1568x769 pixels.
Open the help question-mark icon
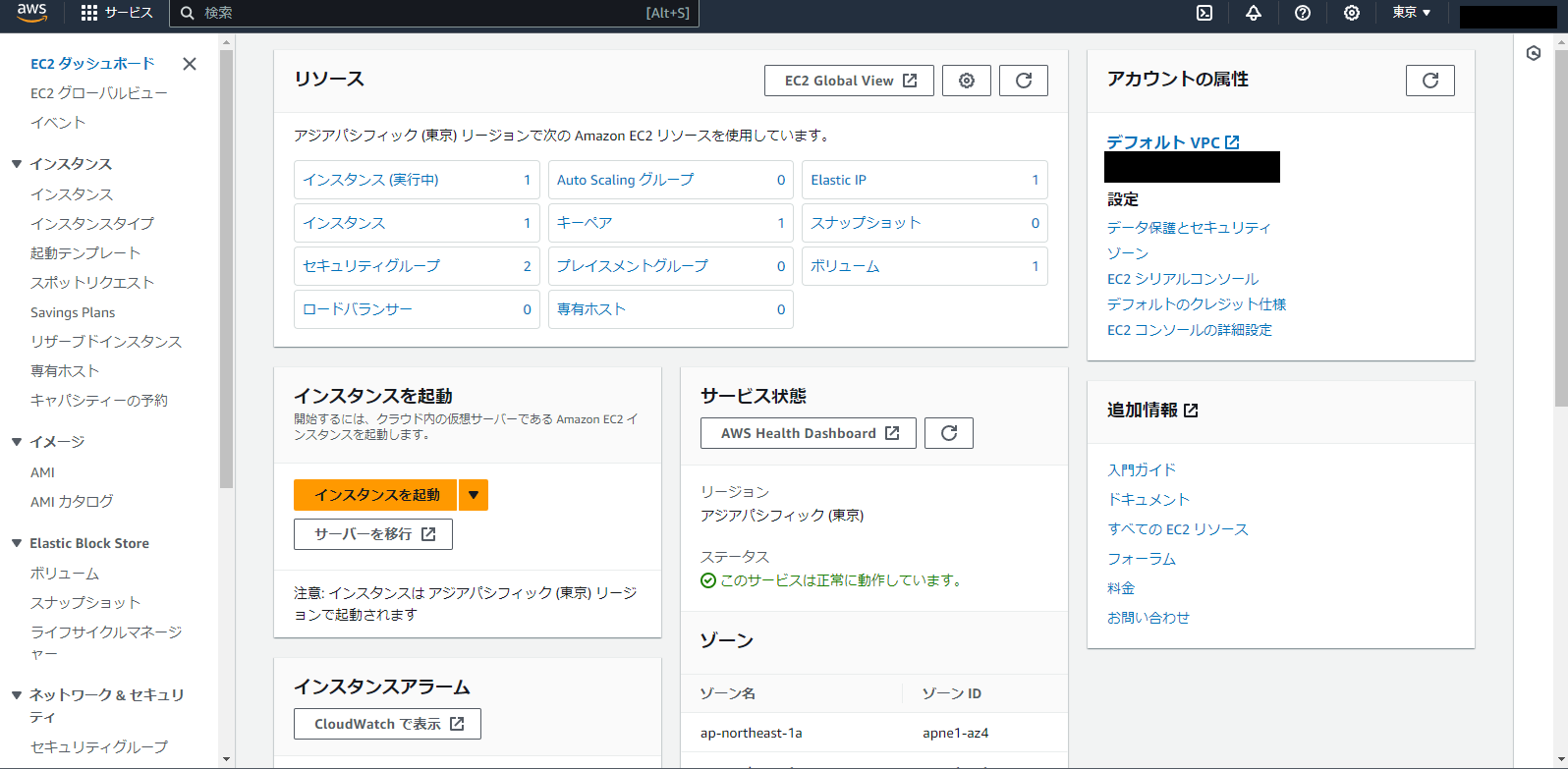pos(1303,13)
